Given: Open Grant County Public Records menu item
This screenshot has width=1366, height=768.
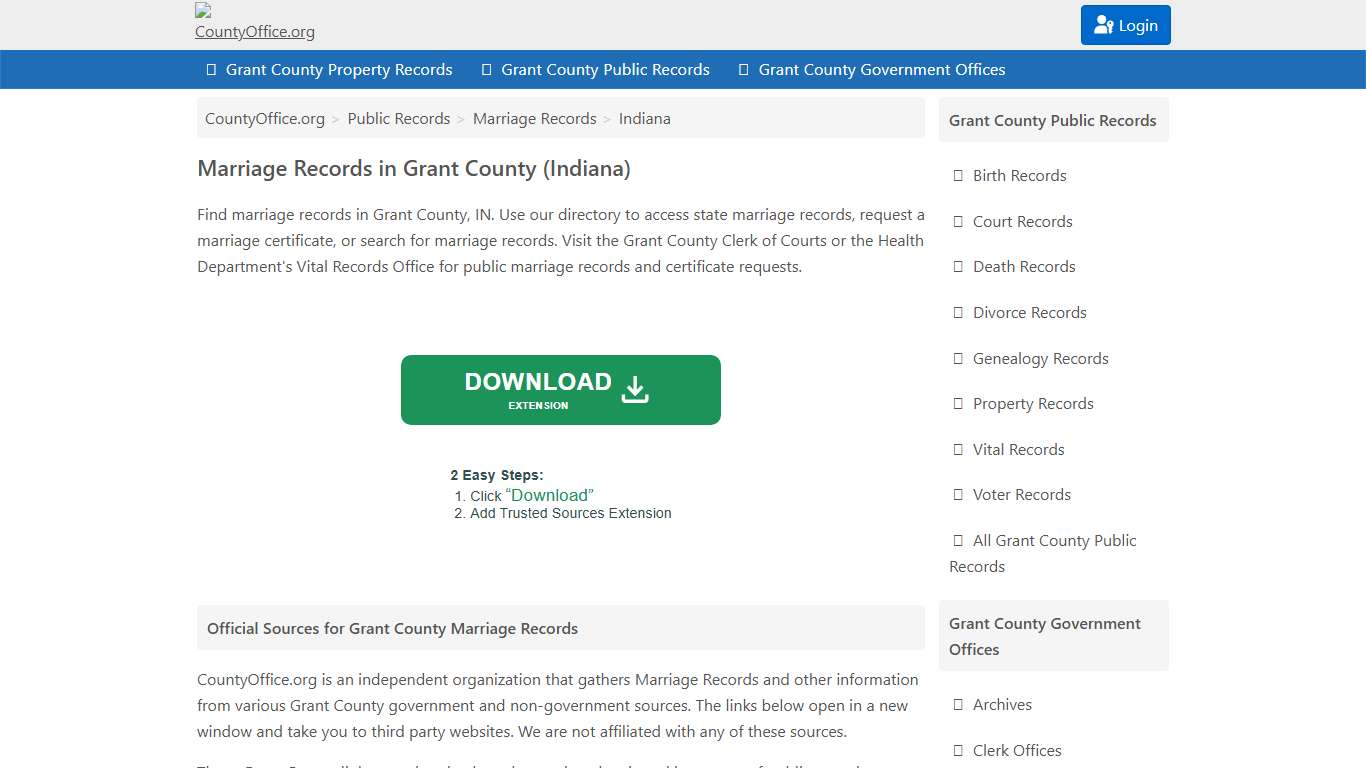Looking at the screenshot, I should (x=606, y=69).
